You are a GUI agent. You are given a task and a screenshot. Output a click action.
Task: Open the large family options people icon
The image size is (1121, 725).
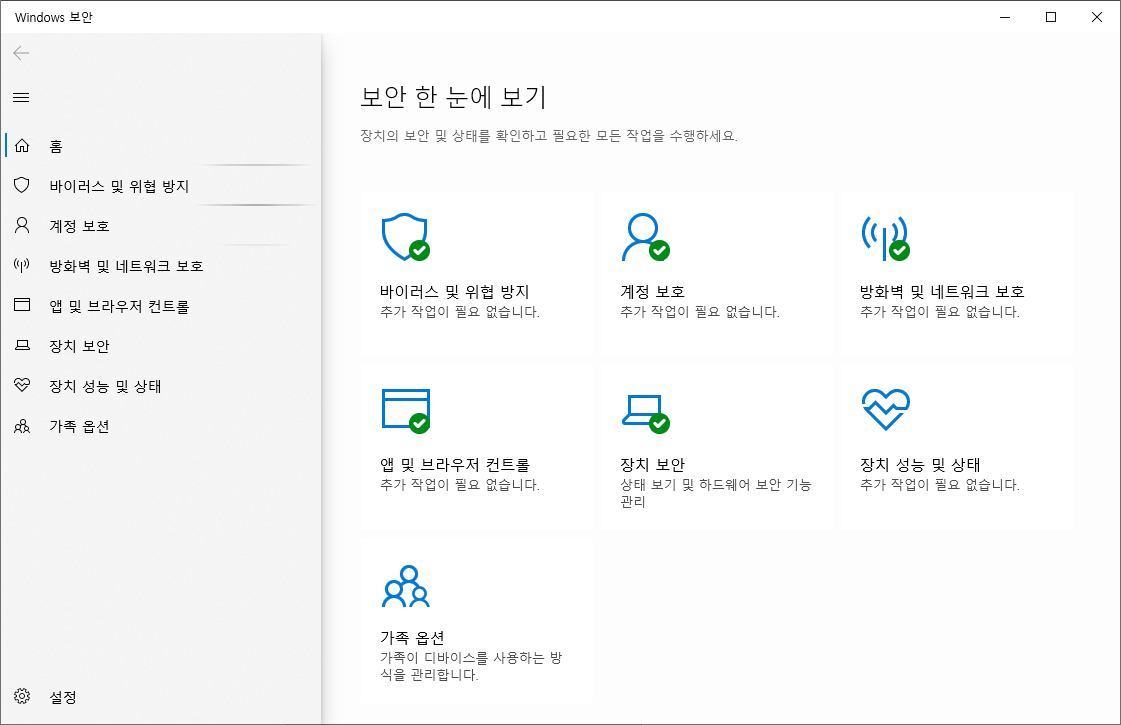[x=406, y=586]
